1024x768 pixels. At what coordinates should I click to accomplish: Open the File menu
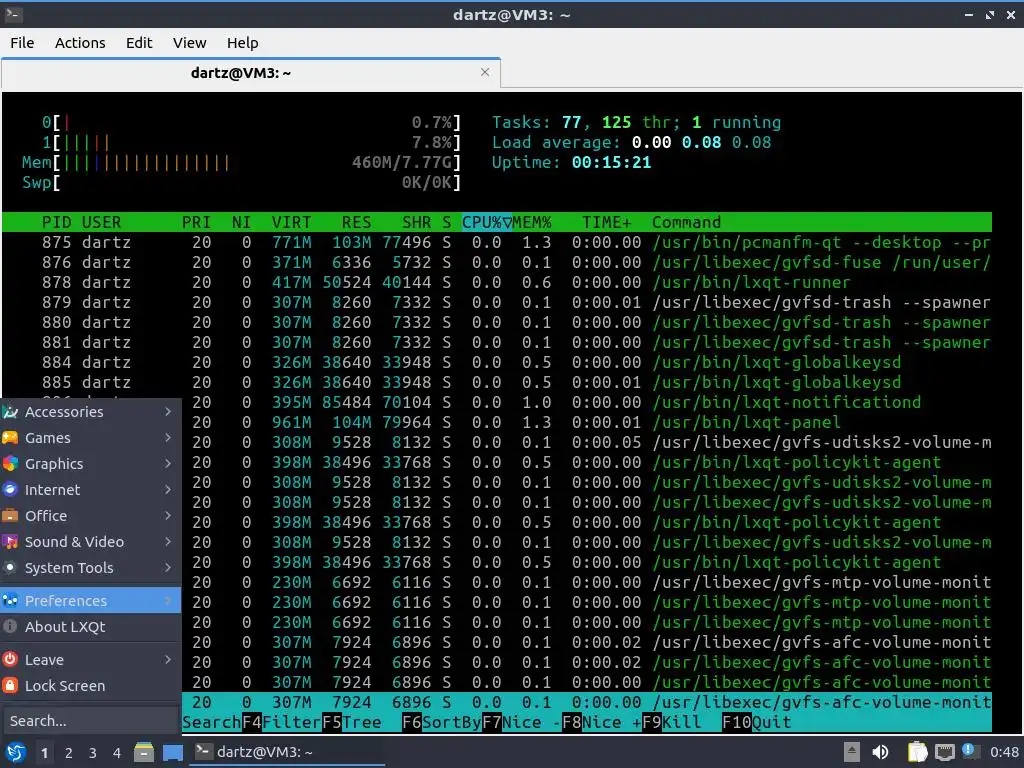(22, 43)
